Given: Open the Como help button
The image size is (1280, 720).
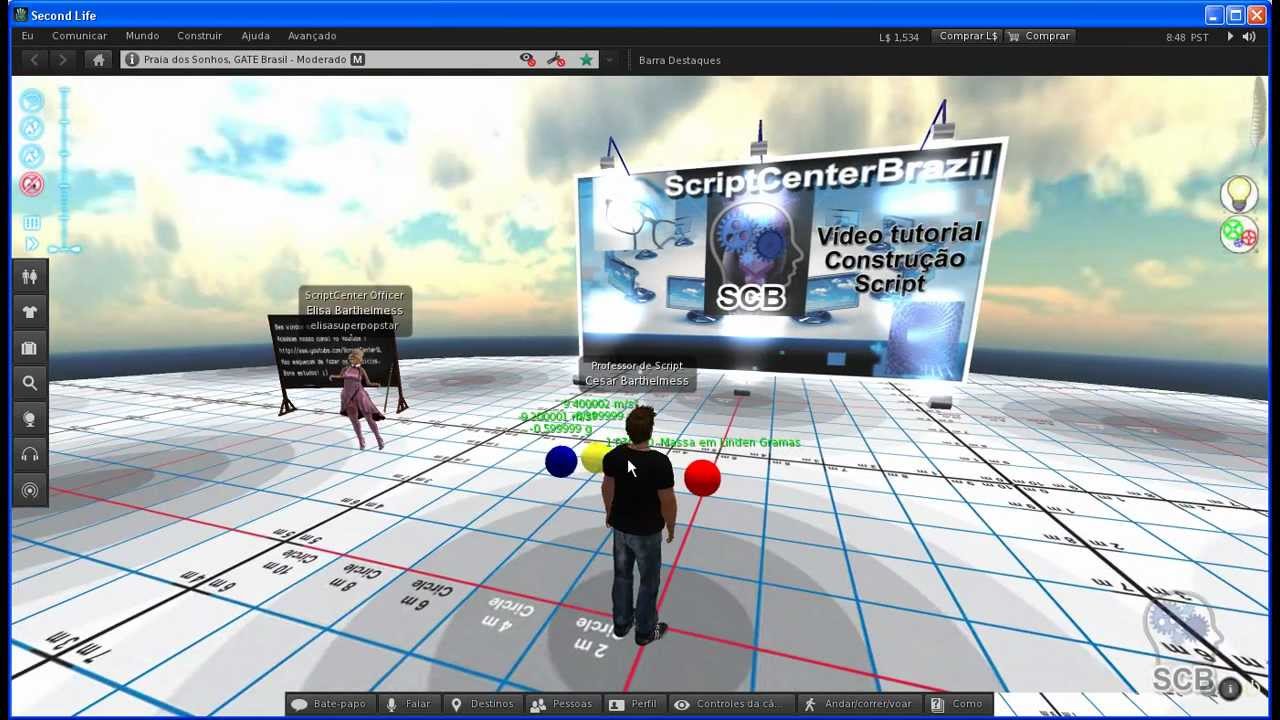Looking at the screenshot, I should pos(958,704).
